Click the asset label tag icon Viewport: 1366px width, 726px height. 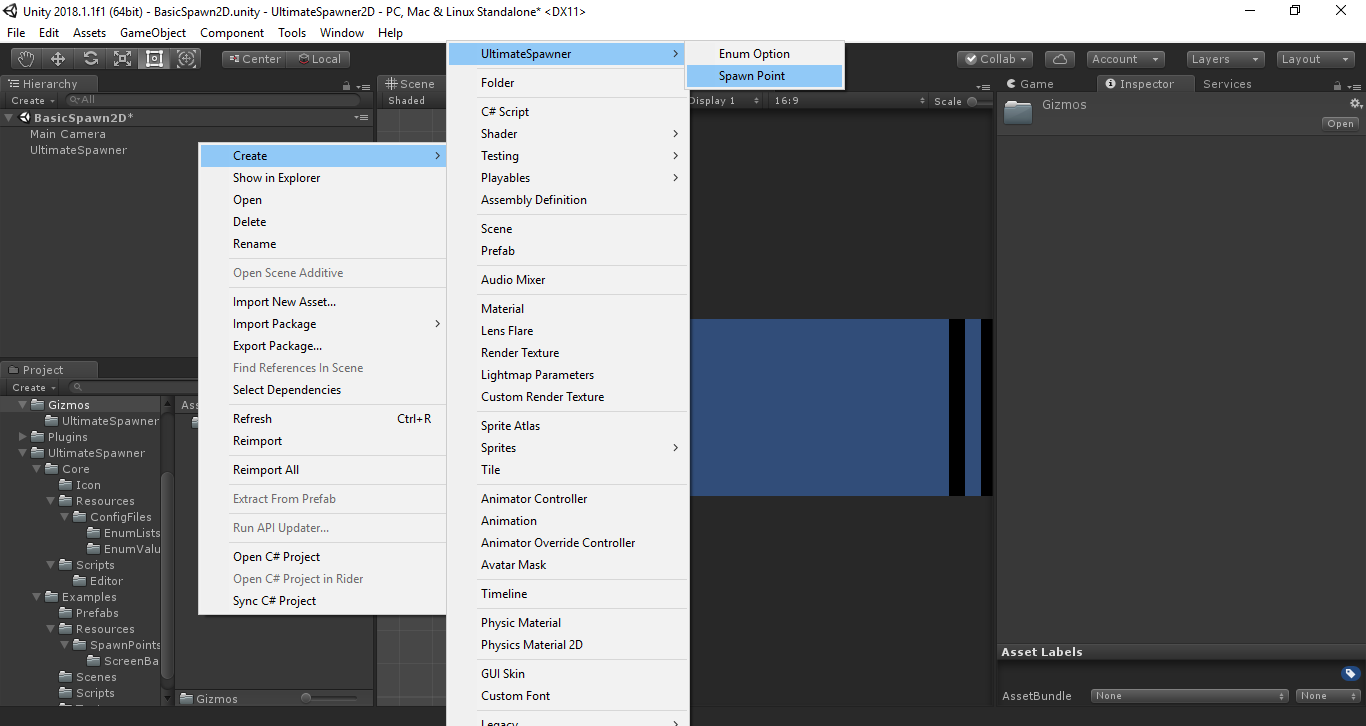[1350, 673]
